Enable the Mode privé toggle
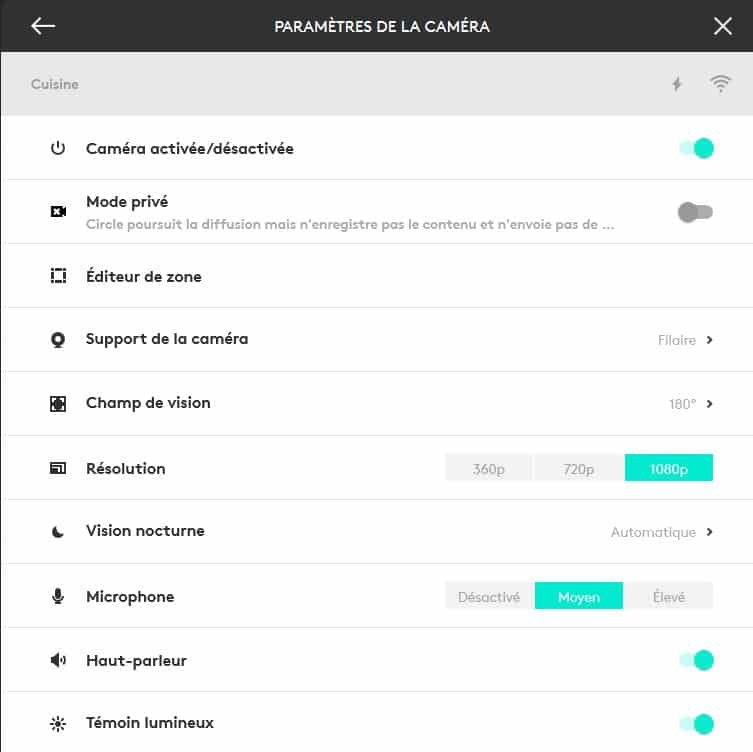Screen dimensions: 753x752 [695, 212]
